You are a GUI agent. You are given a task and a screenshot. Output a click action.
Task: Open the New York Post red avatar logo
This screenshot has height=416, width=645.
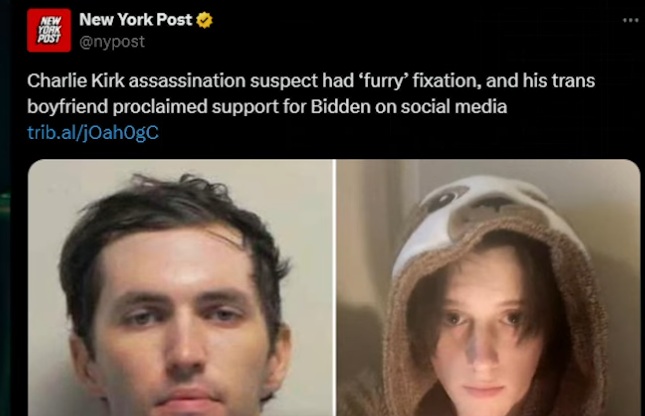[x=49, y=30]
